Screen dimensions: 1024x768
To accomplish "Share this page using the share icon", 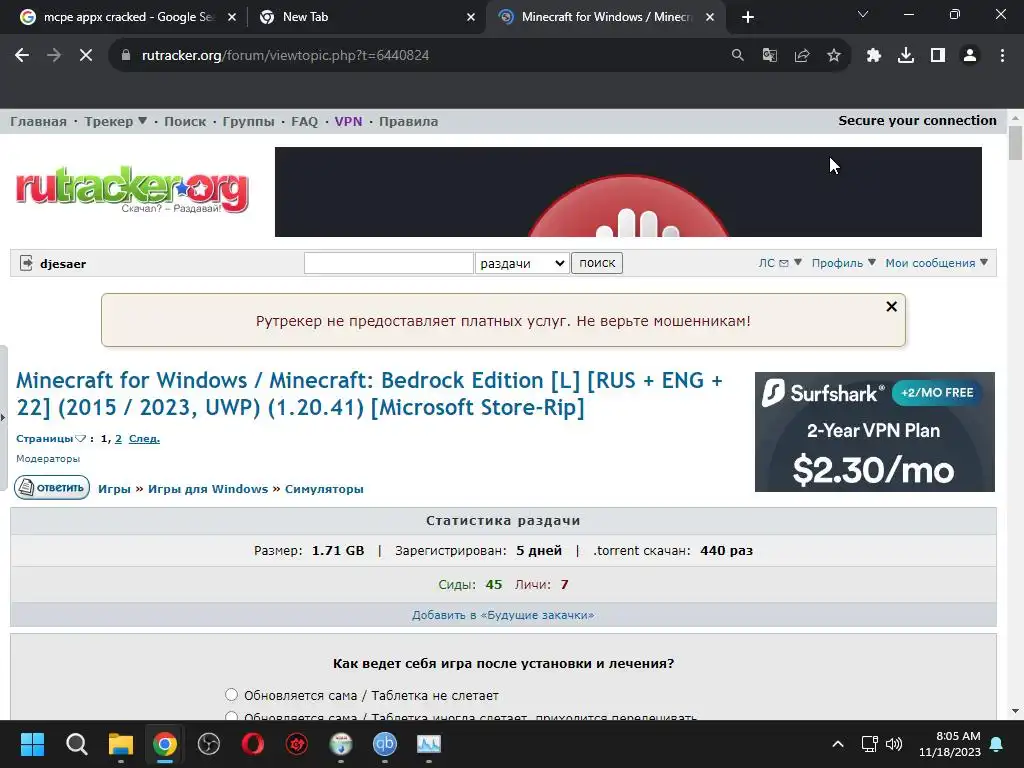I will coord(801,56).
